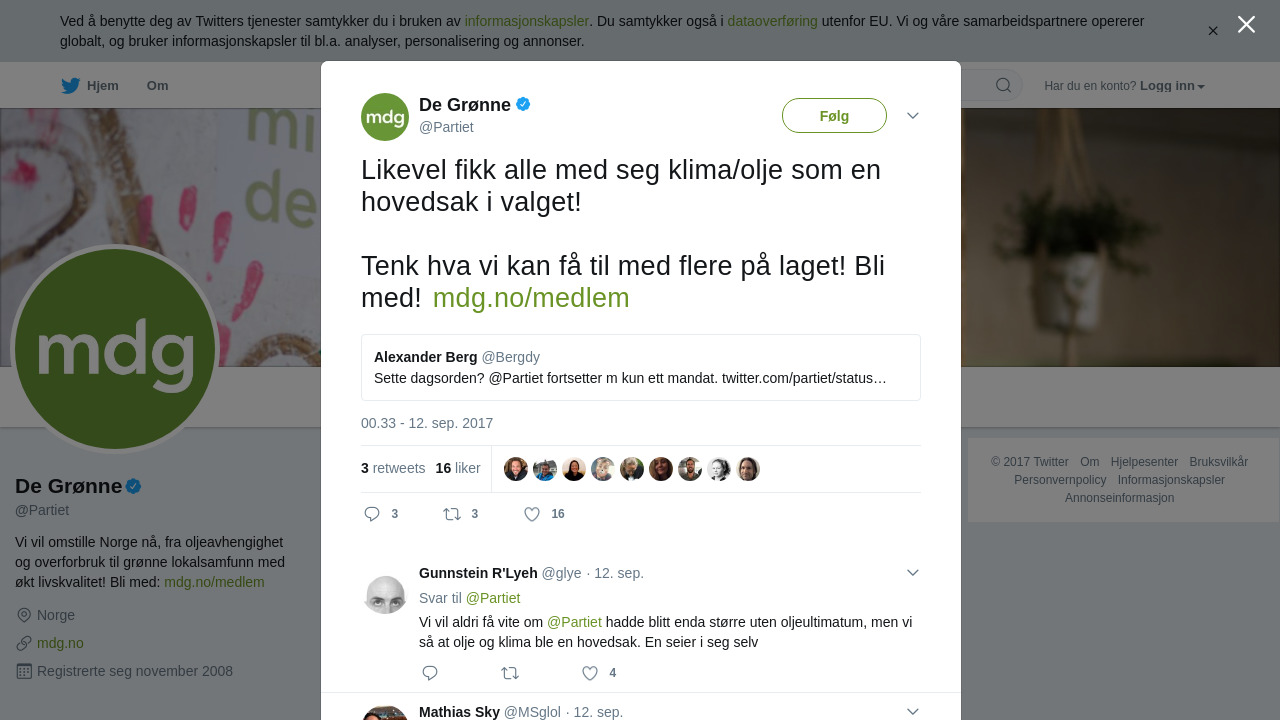Open options chevron on Gunnstein's reply
This screenshot has height=720, width=1280.
[913, 573]
